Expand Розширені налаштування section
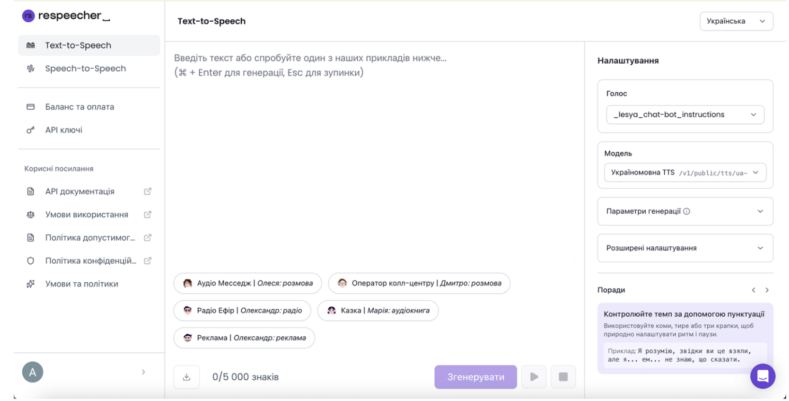Viewport: 789px width, 401px height. point(685,248)
